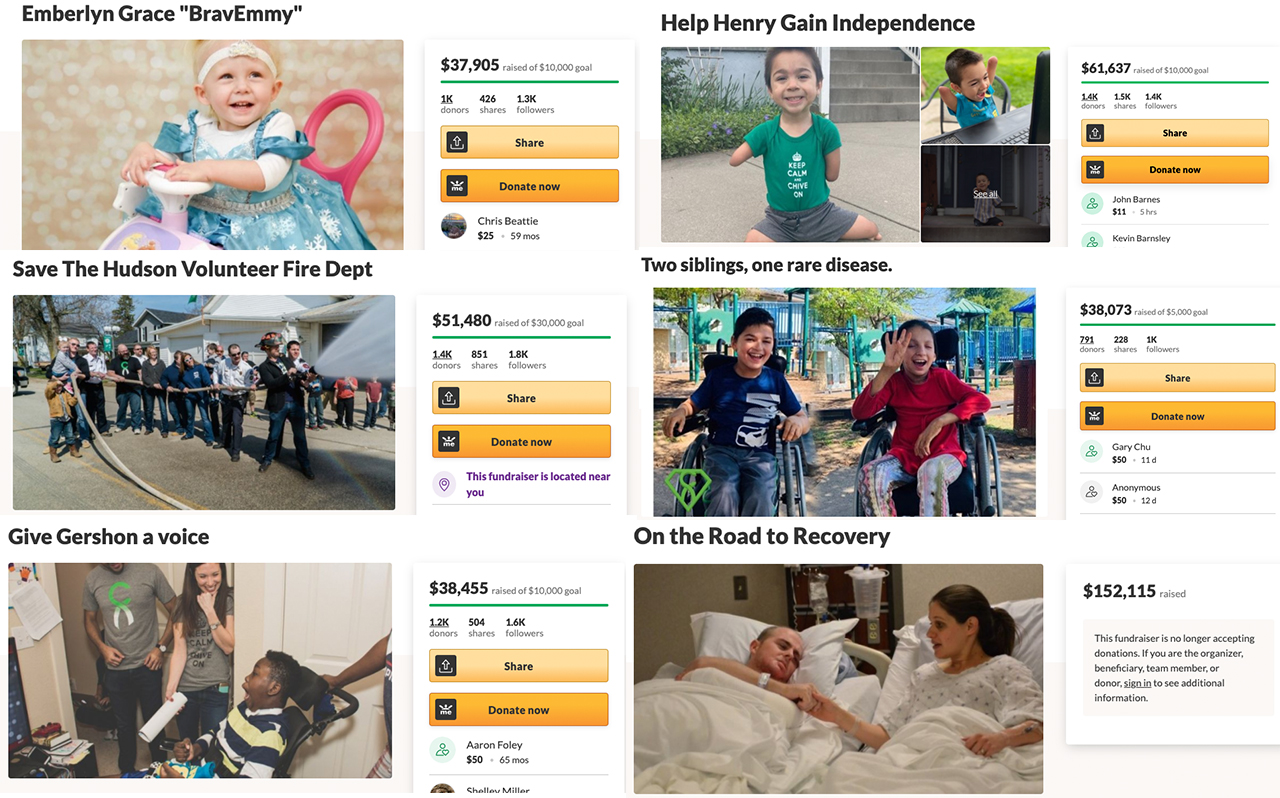Open the 'See all' photos link
The image size is (1280, 798).
tap(985, 194)
